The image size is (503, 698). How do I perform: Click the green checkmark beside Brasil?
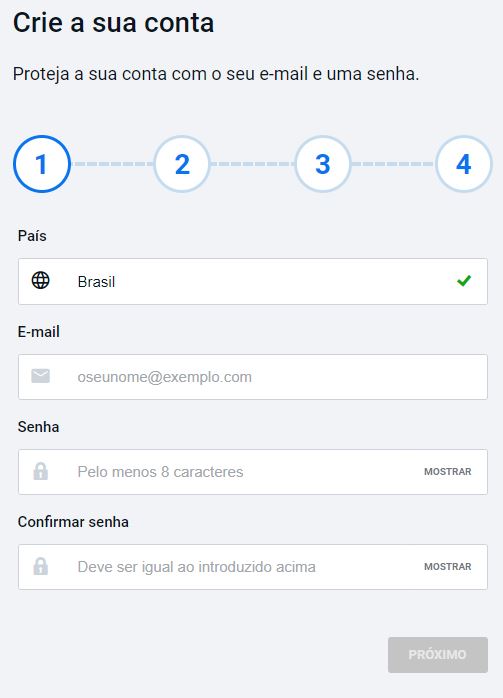click(464, 281)
